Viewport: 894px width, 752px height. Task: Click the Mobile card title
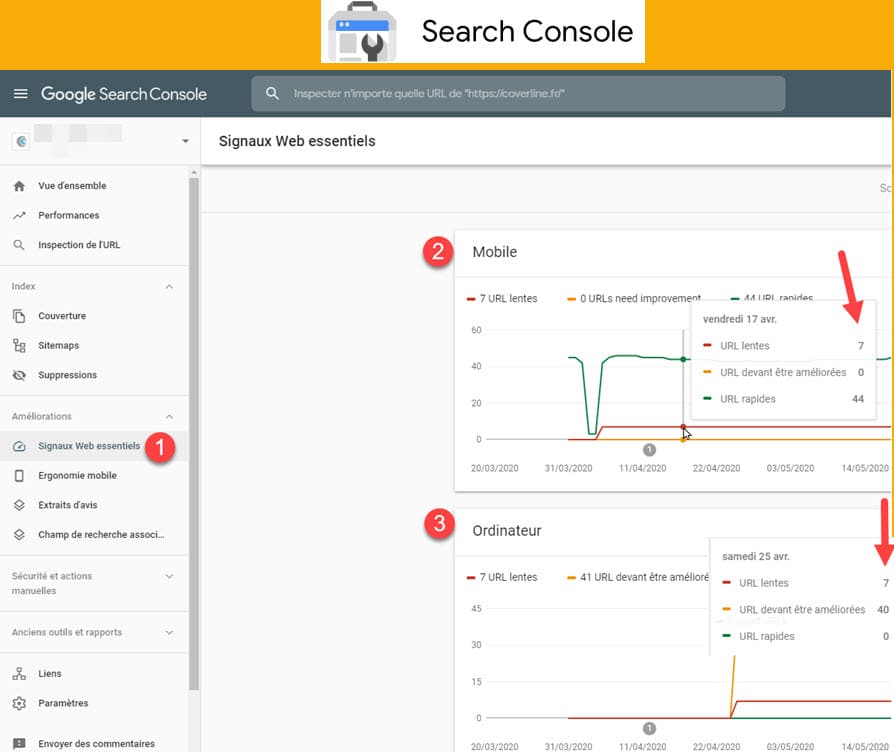coord(495,252)
